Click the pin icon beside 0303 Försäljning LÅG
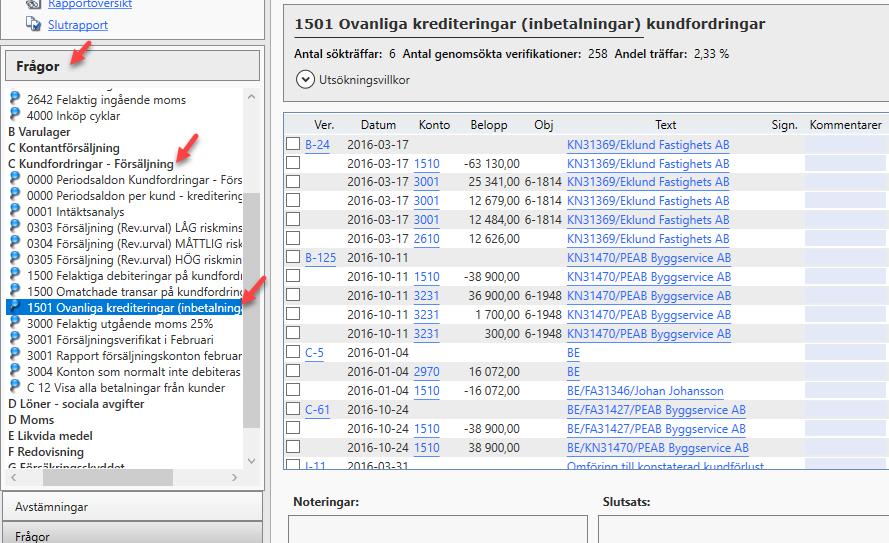The image size is (889, 543). tap(15, 227)
